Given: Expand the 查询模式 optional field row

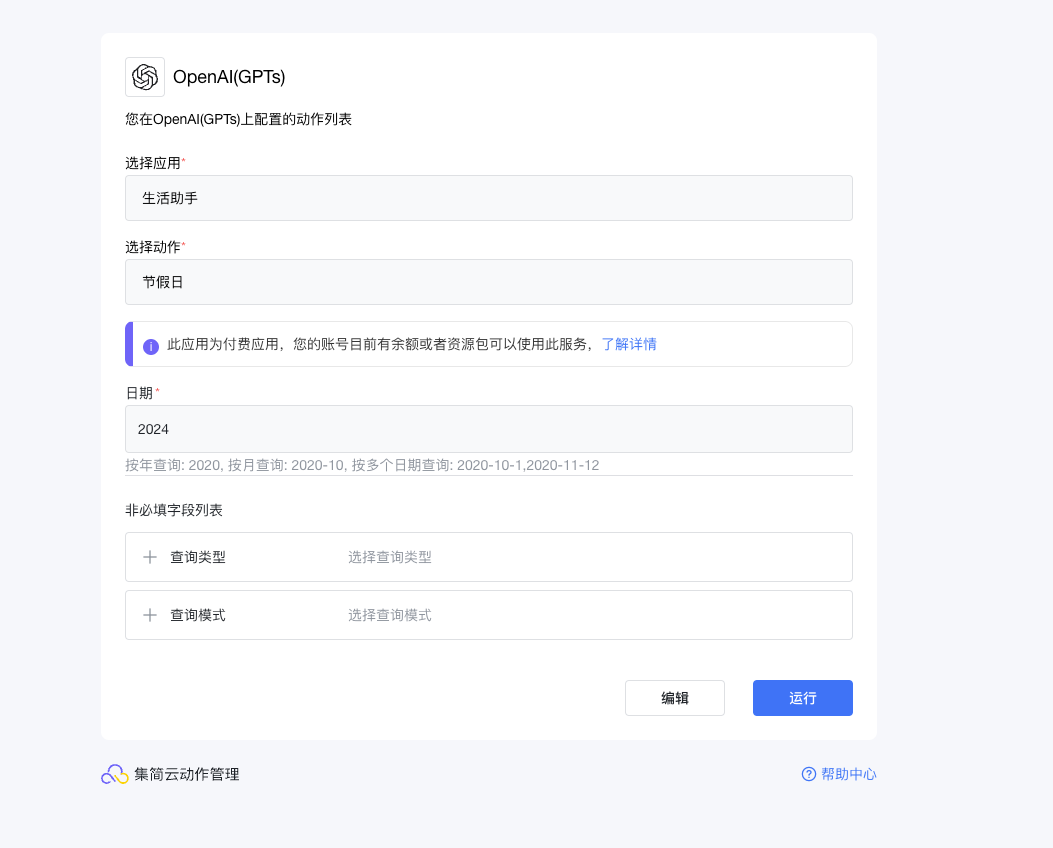Looking at the screenshot, I should (489, 615).
